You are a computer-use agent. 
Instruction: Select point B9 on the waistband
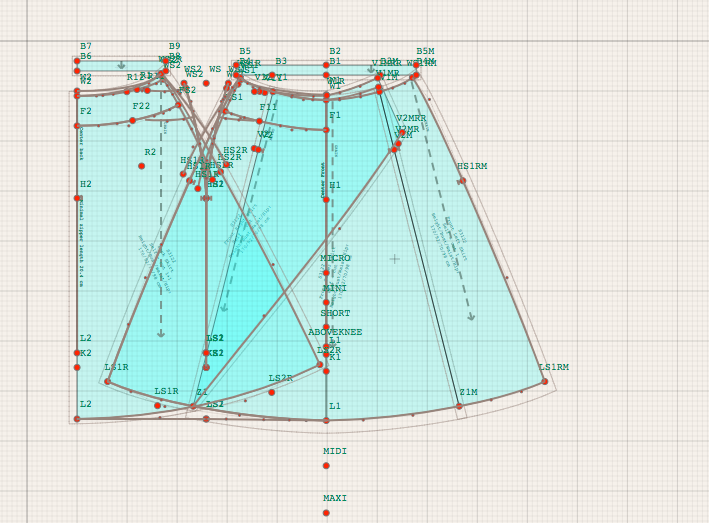(165, 60)
